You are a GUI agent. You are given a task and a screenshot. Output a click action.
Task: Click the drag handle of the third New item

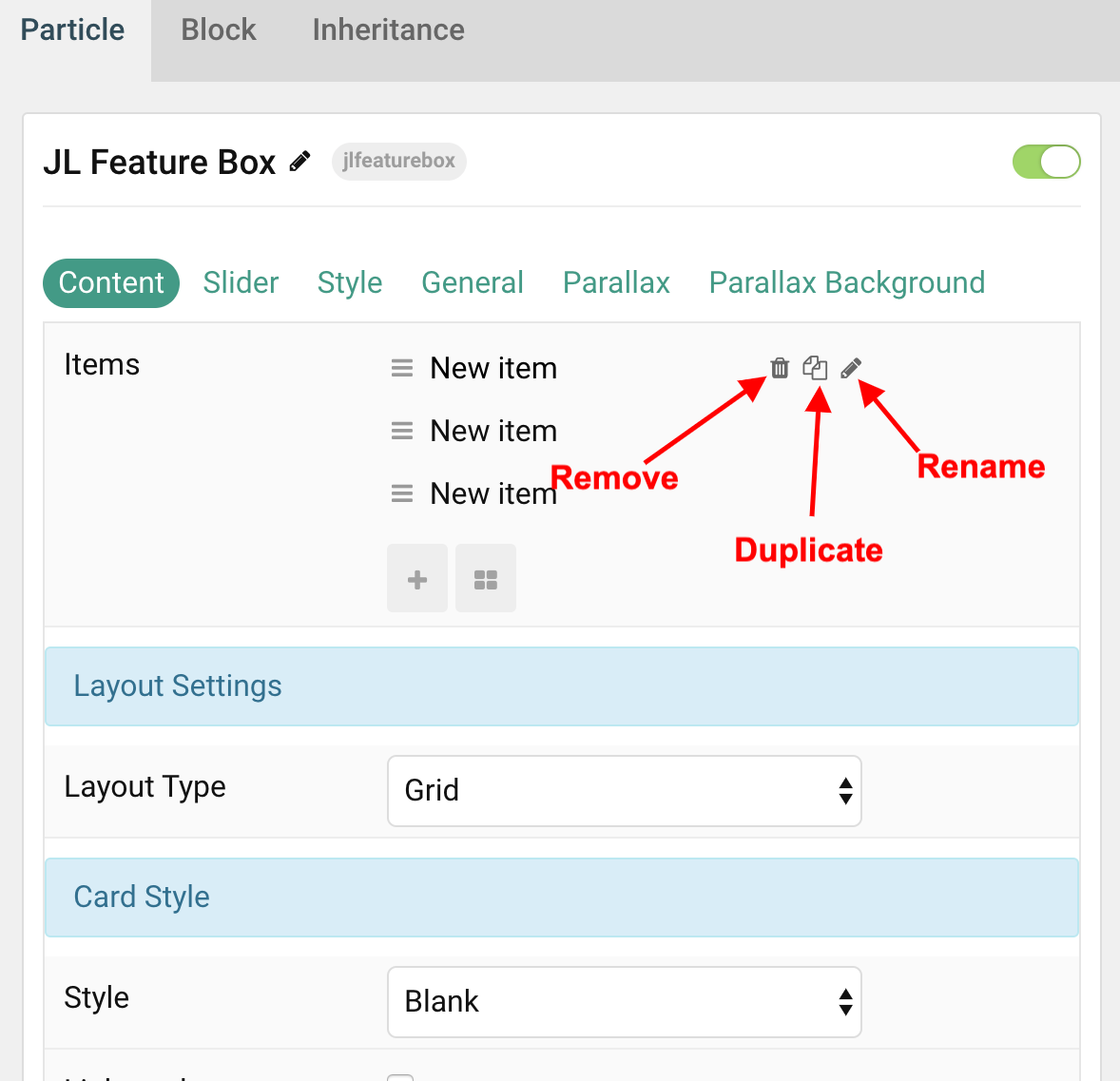[x=401, y=492]
